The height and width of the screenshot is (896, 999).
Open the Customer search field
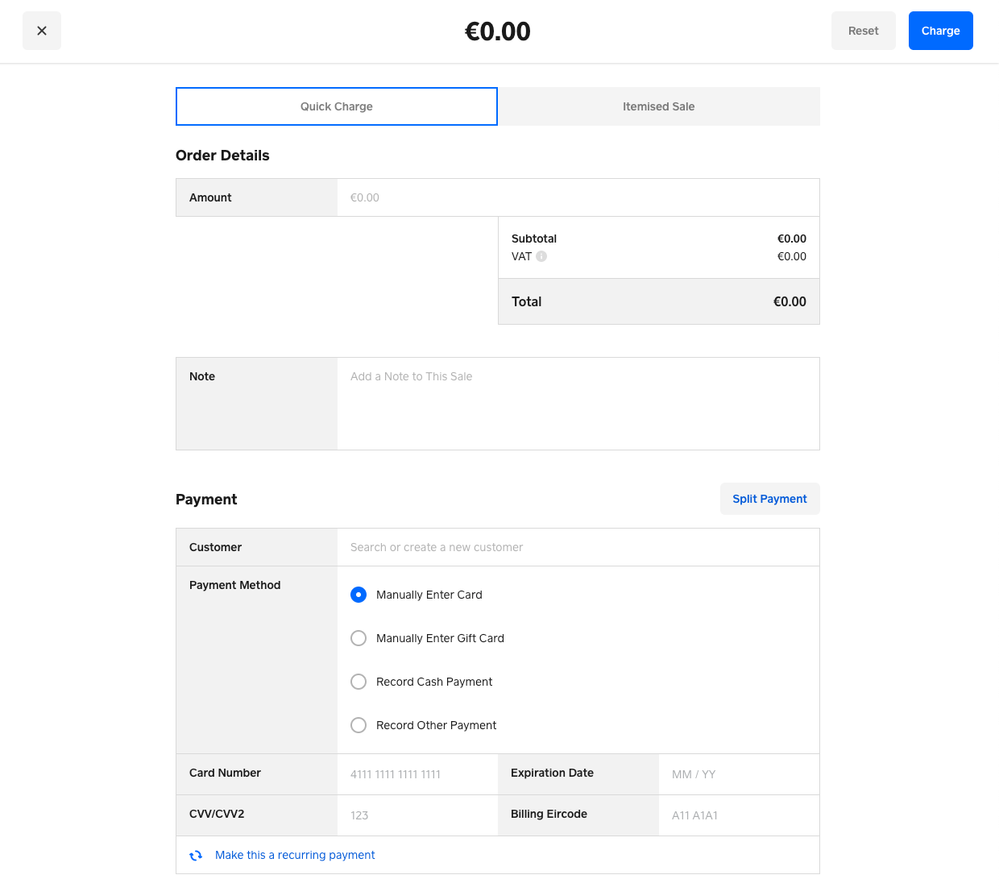(577, 548)
